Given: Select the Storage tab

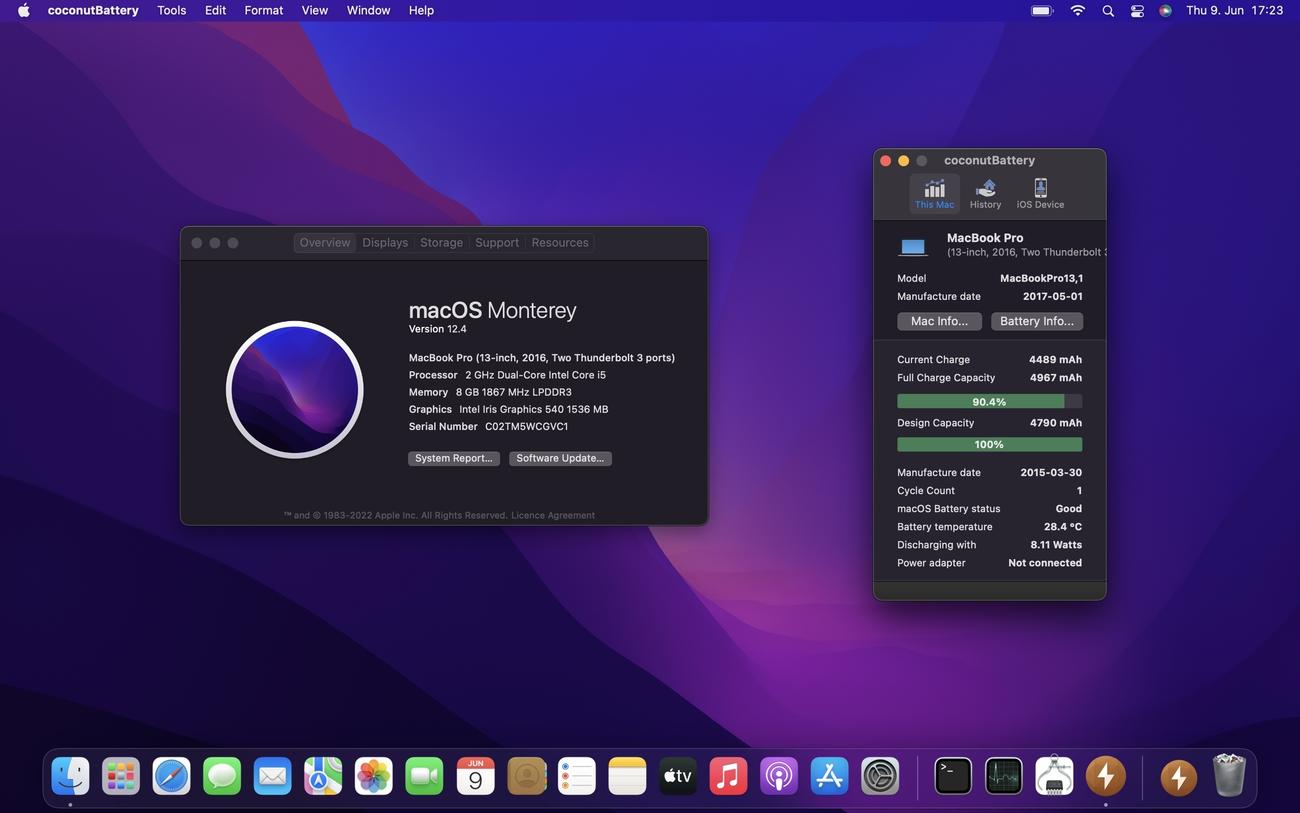Looking at the screenshot, I should (441, 243).
